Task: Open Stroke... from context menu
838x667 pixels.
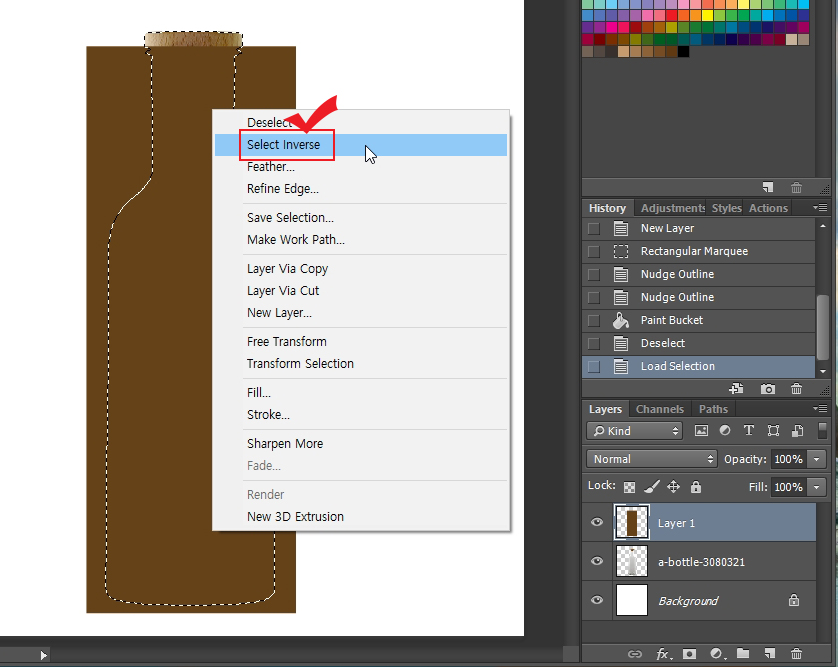Action: pos(361,415)
